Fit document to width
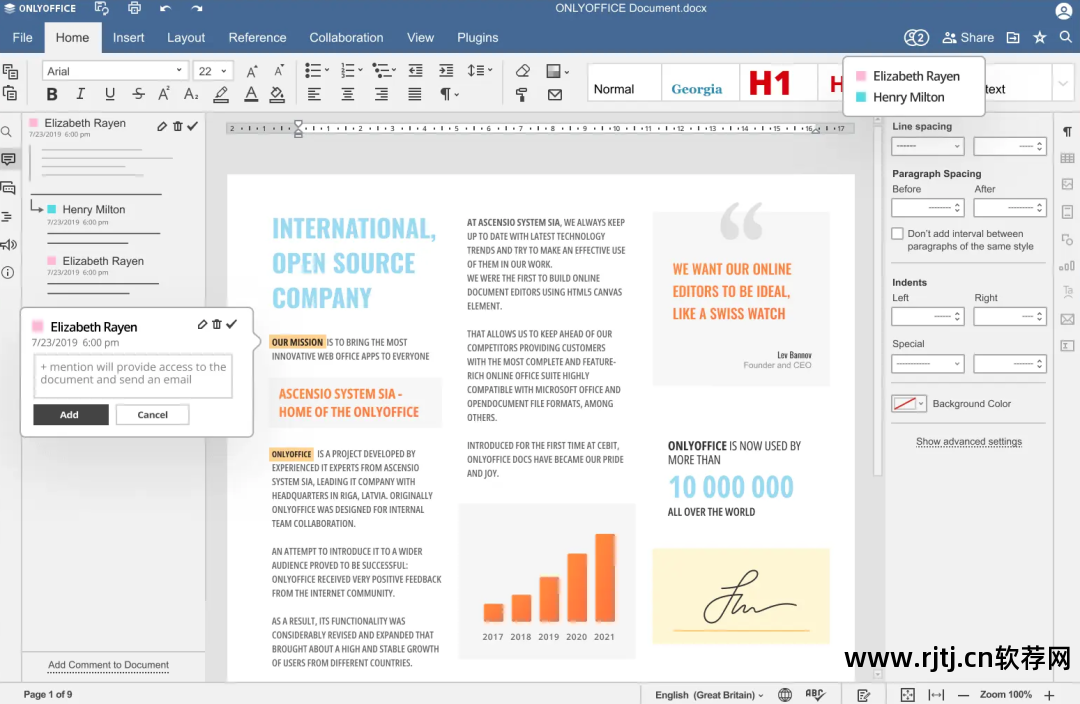 coord(936,695)
